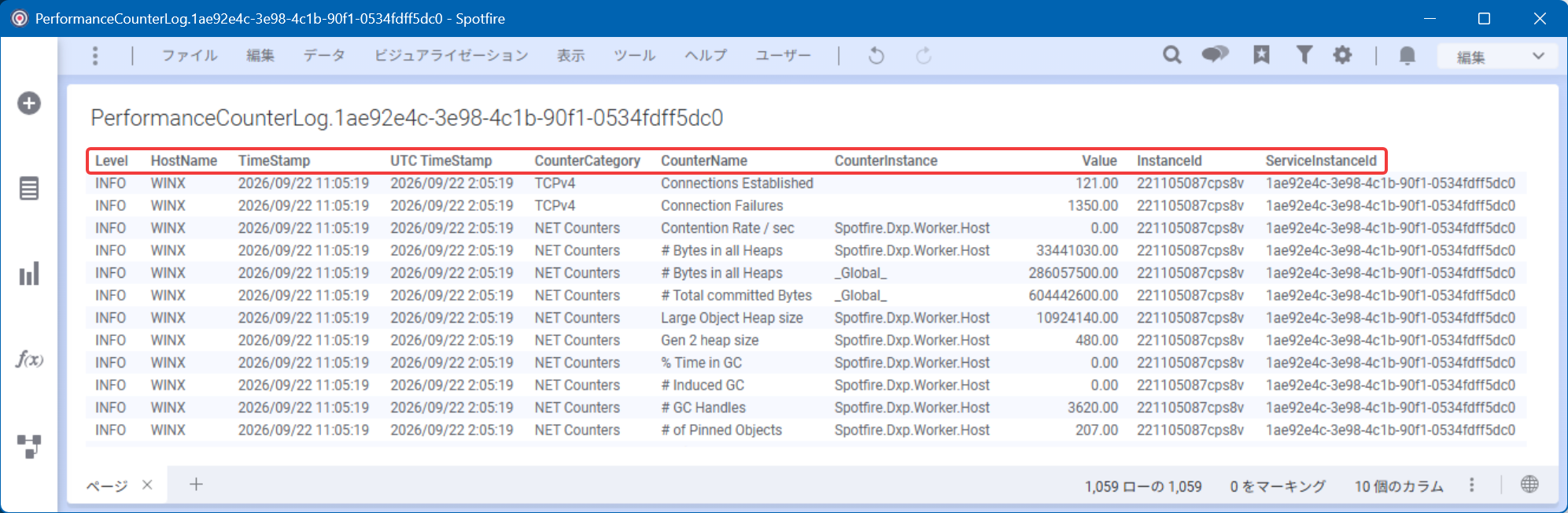This screenshot has width=1568, height=513.
Task: Add a new page with plus button
Action: click(x=196, y=485)
